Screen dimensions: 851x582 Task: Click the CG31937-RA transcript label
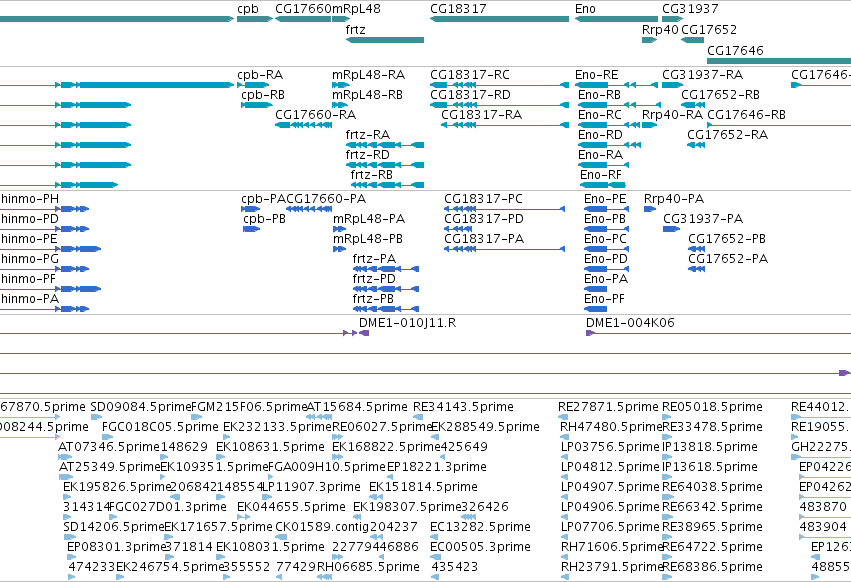(x=703, y=75)
